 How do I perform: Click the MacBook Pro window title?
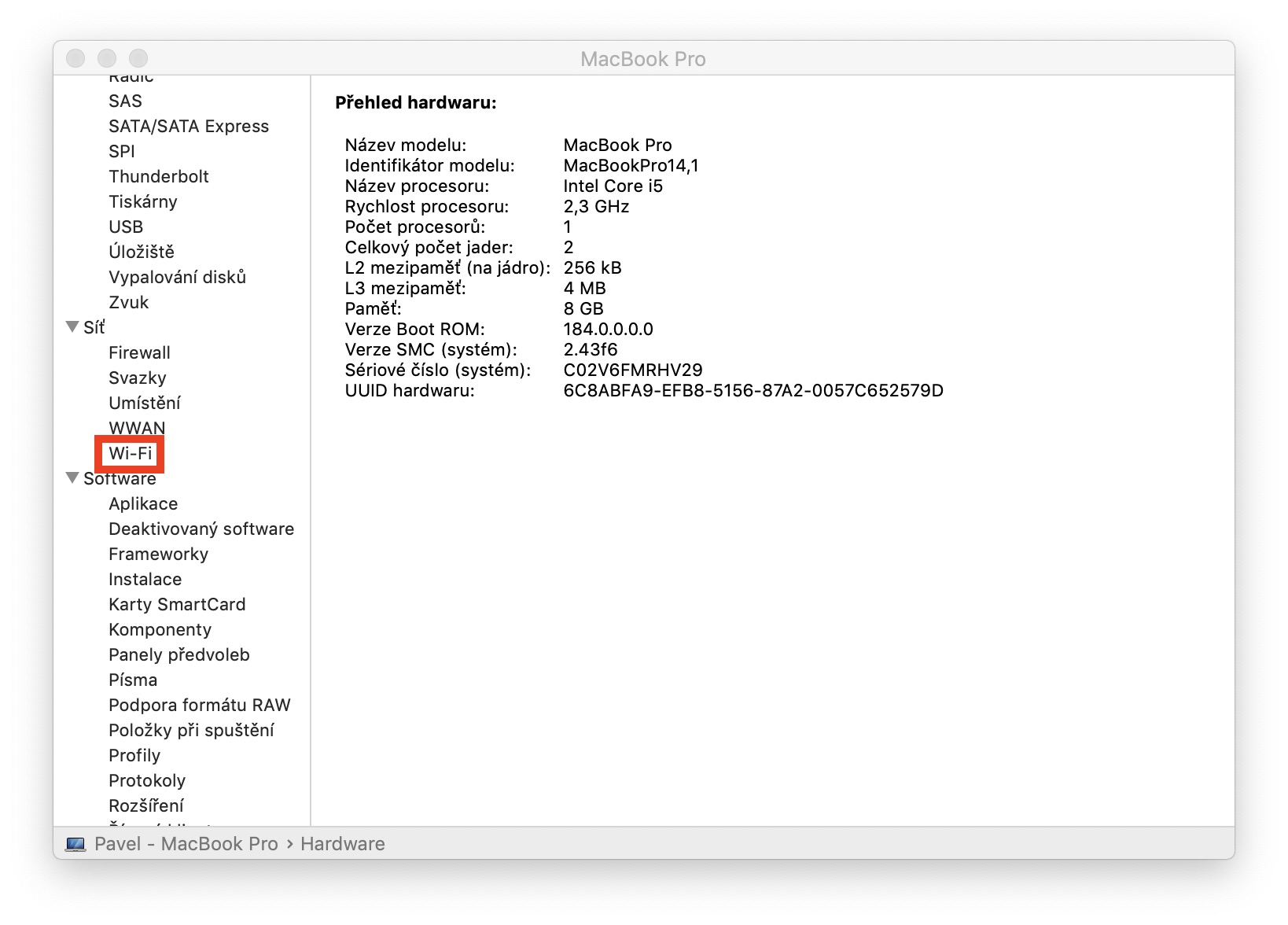(643, 59)
